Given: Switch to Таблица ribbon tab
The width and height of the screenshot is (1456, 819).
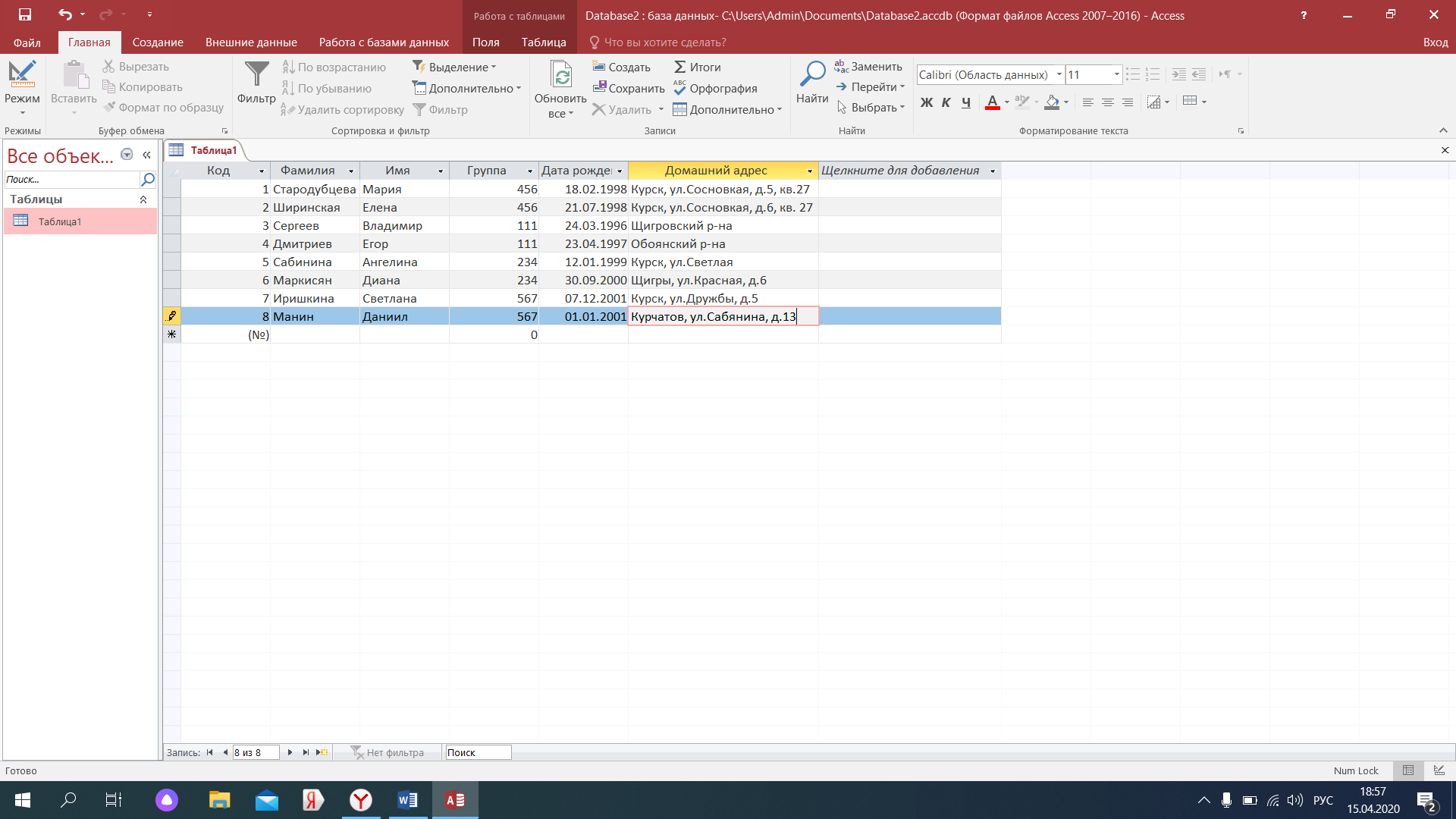Looking at the screenshot, I should pos(544,42).
